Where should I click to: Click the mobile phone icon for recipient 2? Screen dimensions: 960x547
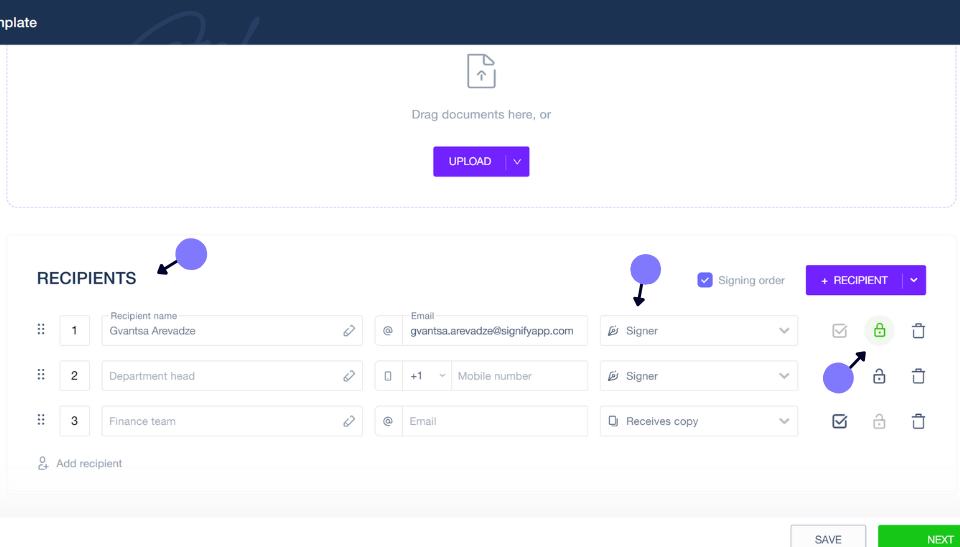click(388, 376)
